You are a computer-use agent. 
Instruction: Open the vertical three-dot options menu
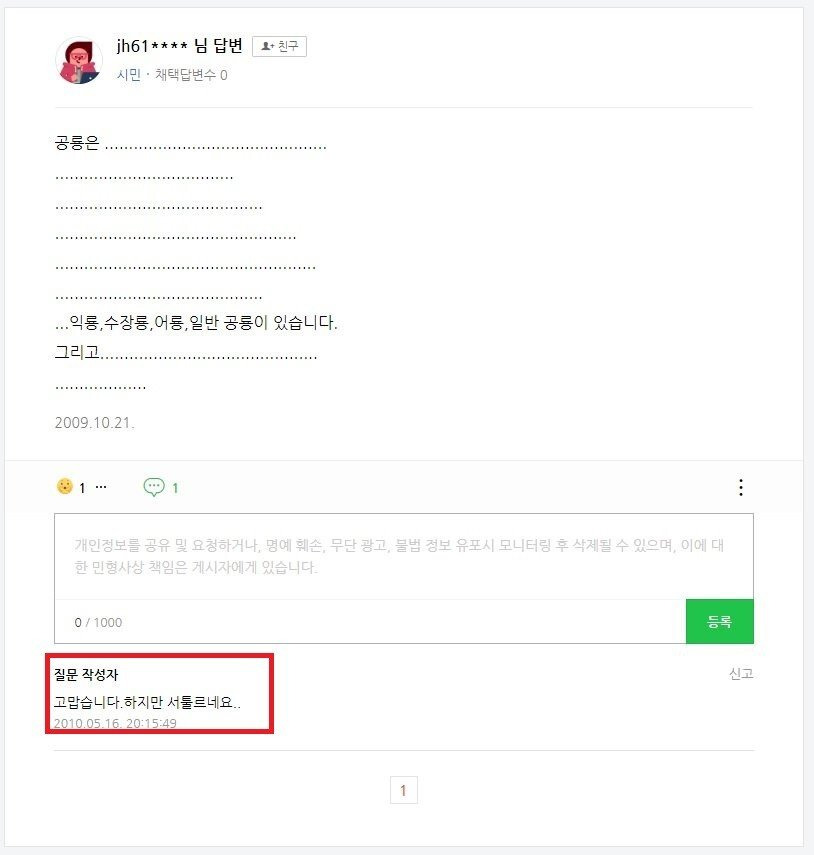coord(740,487)
